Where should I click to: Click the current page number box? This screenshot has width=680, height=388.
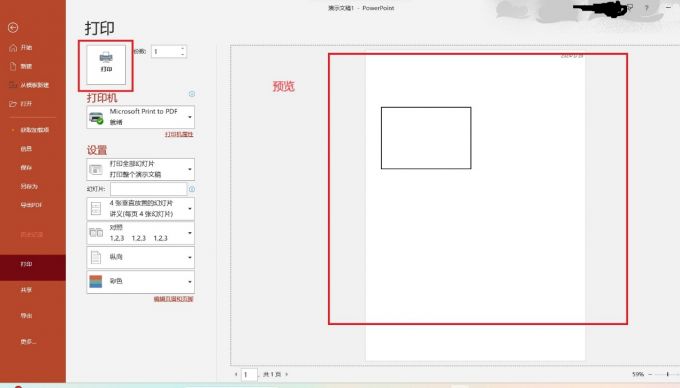(x=249, y=374)
